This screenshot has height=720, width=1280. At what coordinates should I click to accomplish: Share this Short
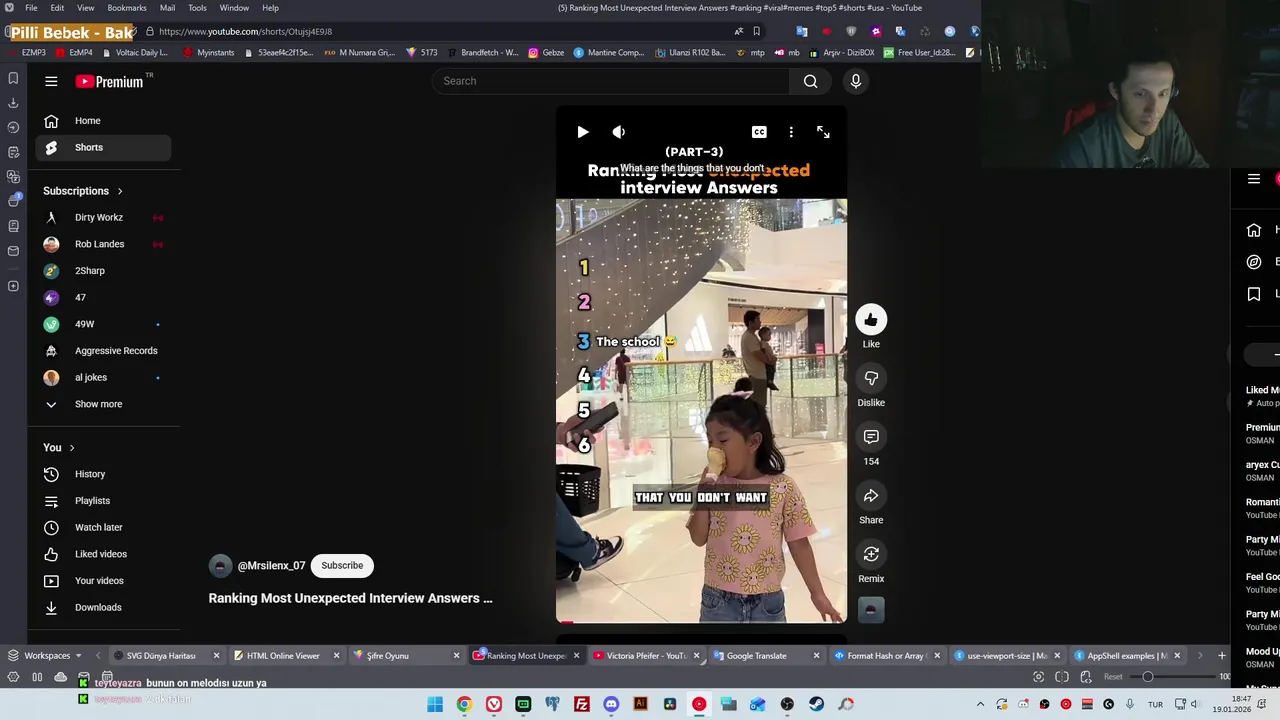point(871,496)
